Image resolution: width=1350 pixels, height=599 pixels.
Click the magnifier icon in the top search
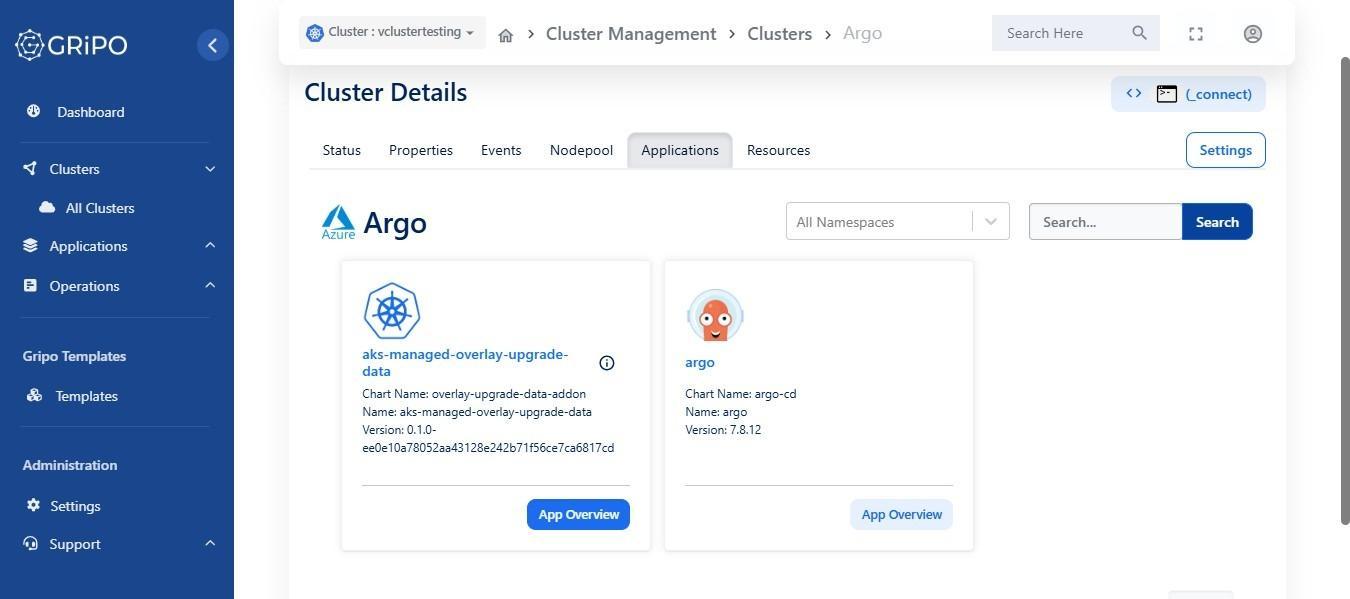pos(1139,33)
